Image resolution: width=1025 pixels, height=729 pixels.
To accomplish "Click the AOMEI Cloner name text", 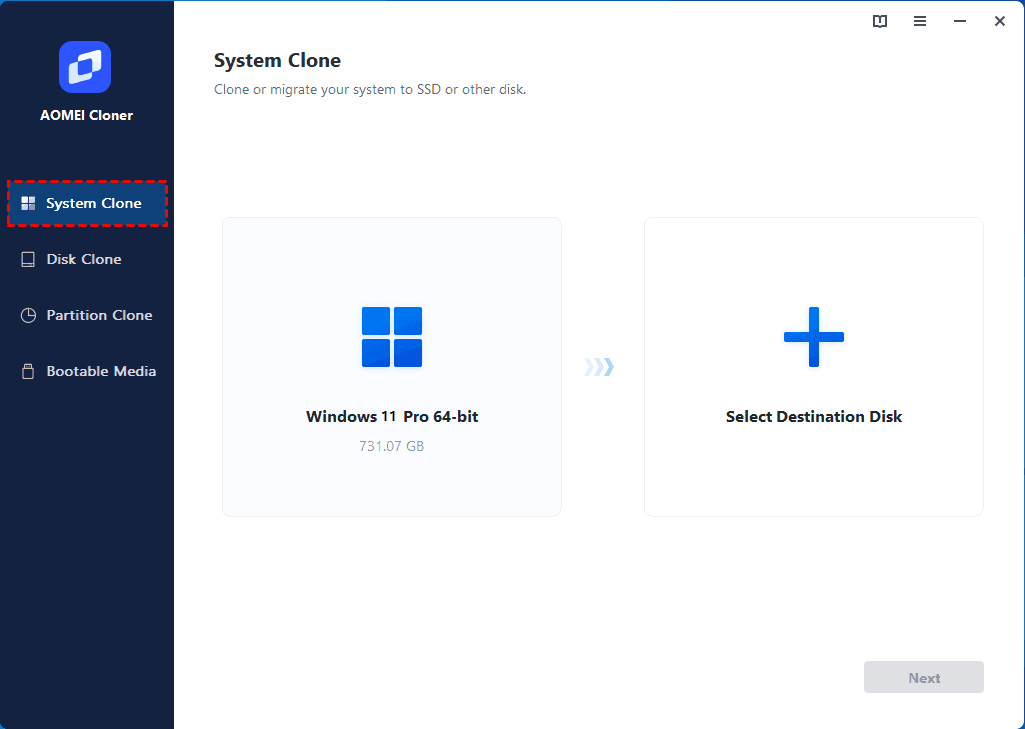I will [86, 116].
